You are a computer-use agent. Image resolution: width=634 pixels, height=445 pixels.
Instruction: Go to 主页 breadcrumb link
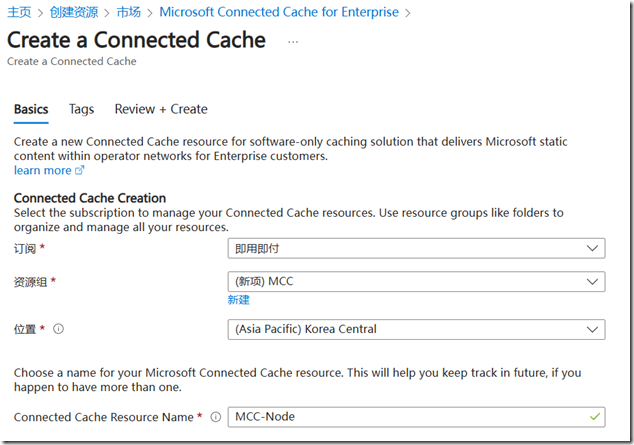coord(19,12)
